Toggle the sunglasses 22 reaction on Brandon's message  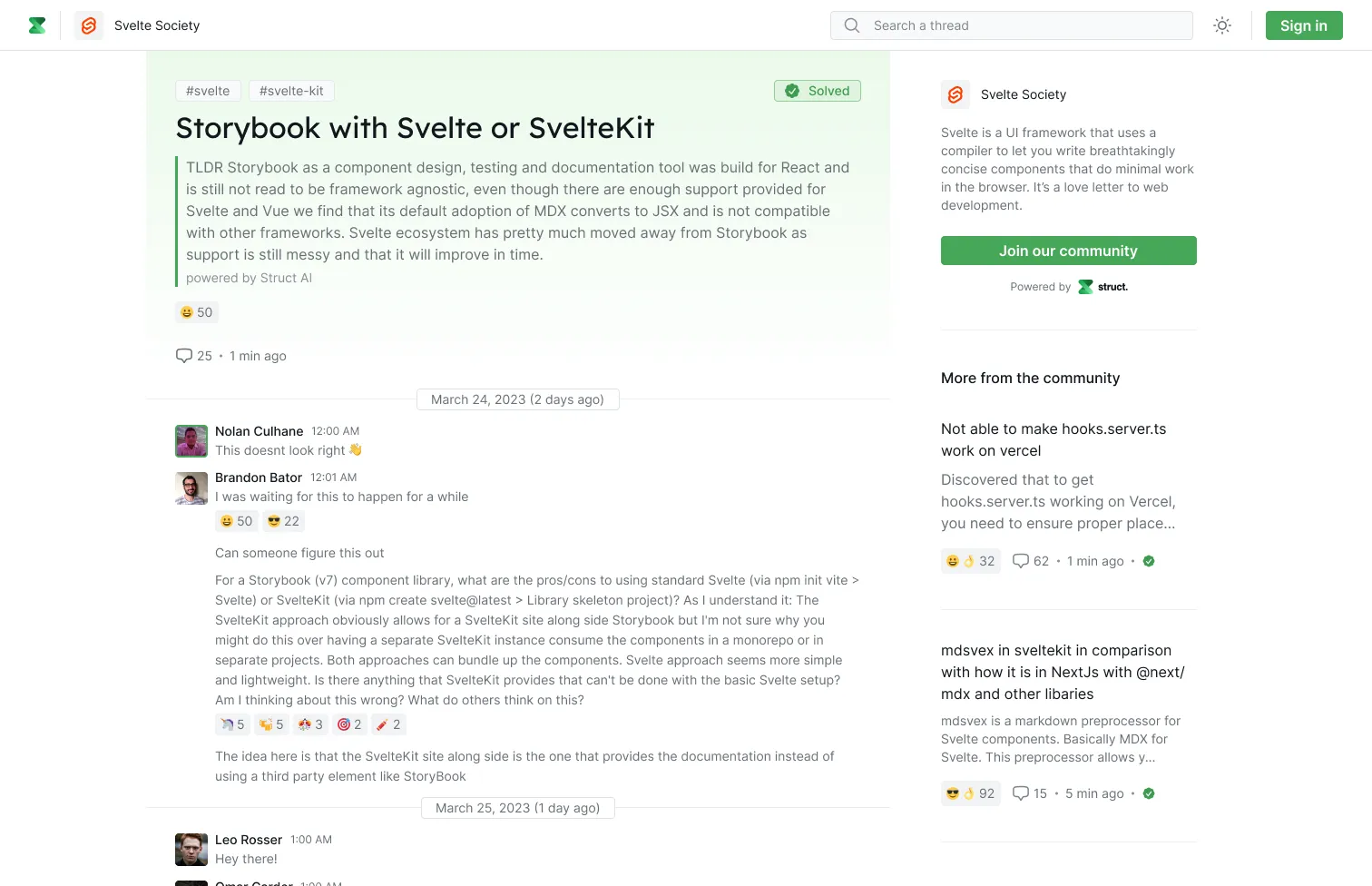tap(282, 521)
